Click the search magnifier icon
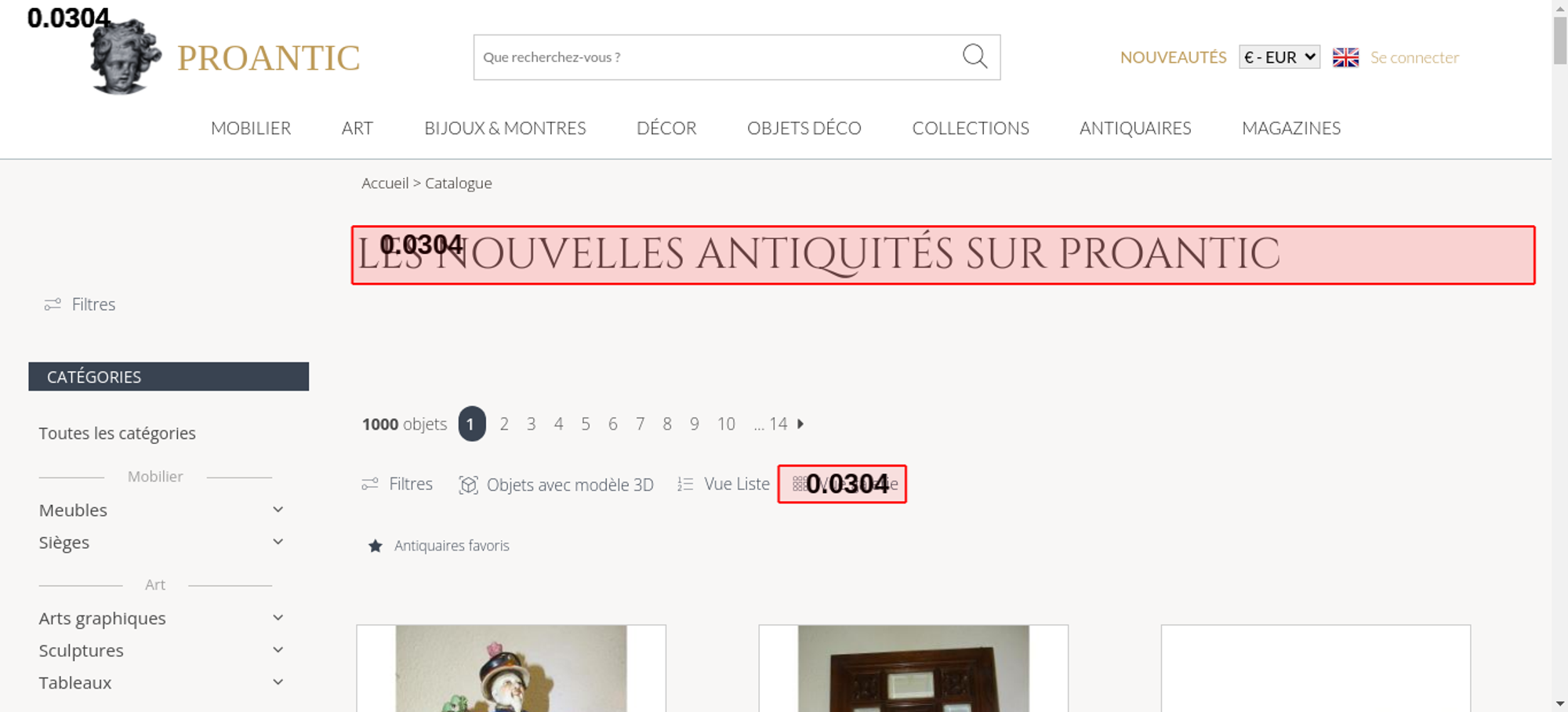The image size is (1568, 712). click(x=975, y=56)
